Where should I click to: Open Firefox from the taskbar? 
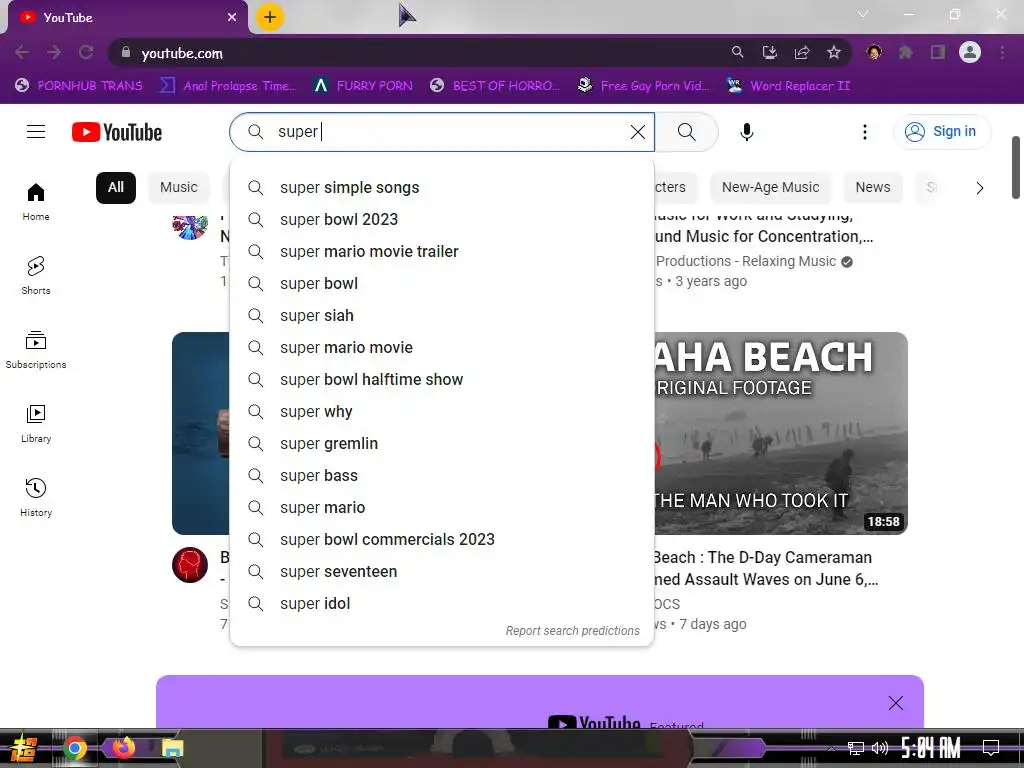tap(123, 748)
